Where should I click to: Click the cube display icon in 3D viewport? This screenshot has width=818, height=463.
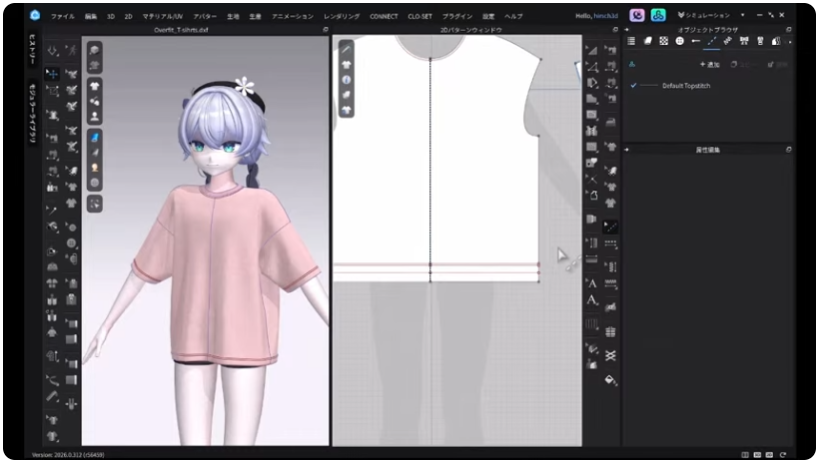coord(94,50)
